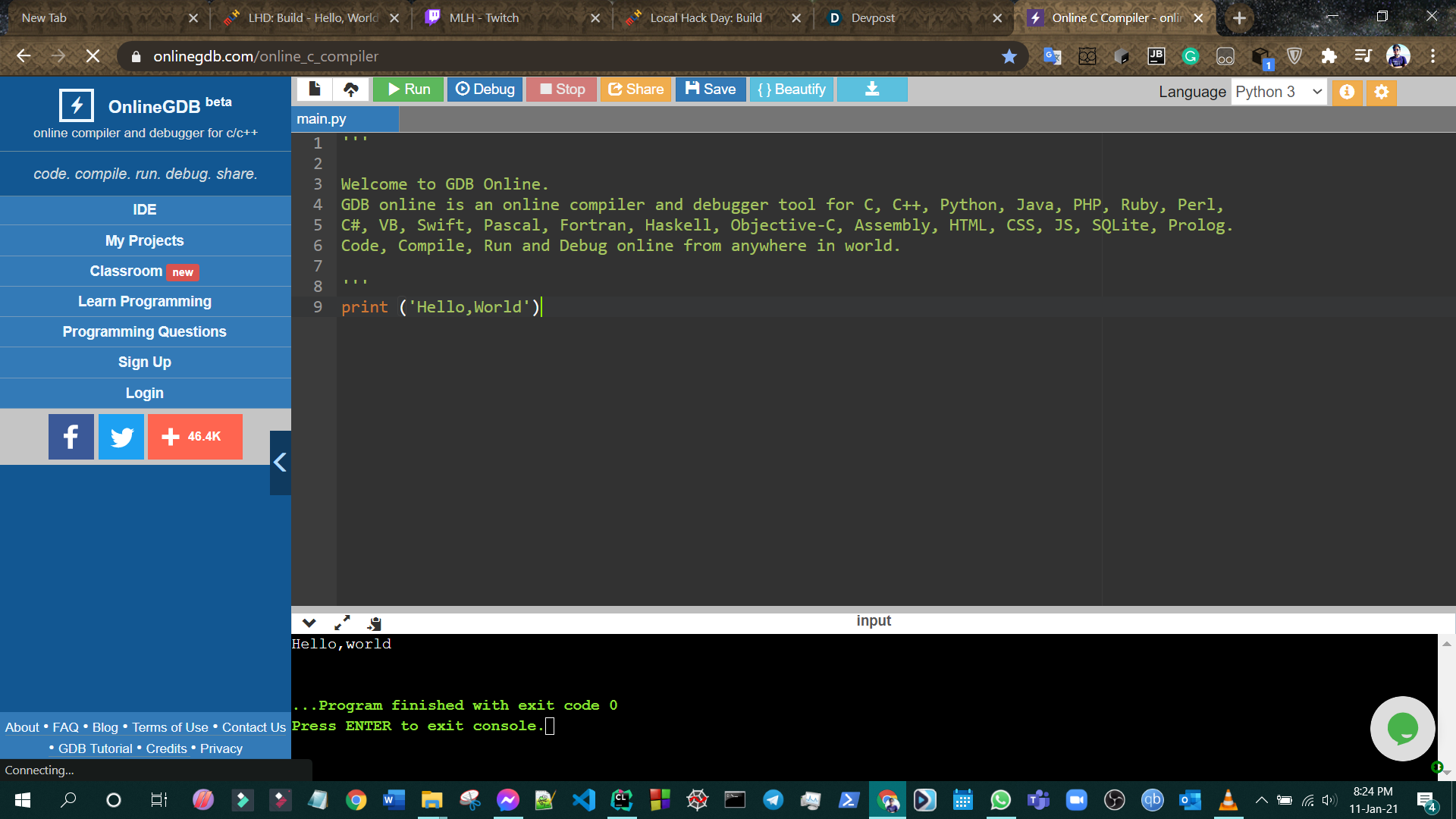Click the download code icon button
This screenshot has width=1456, height=819.
point(872,89)
